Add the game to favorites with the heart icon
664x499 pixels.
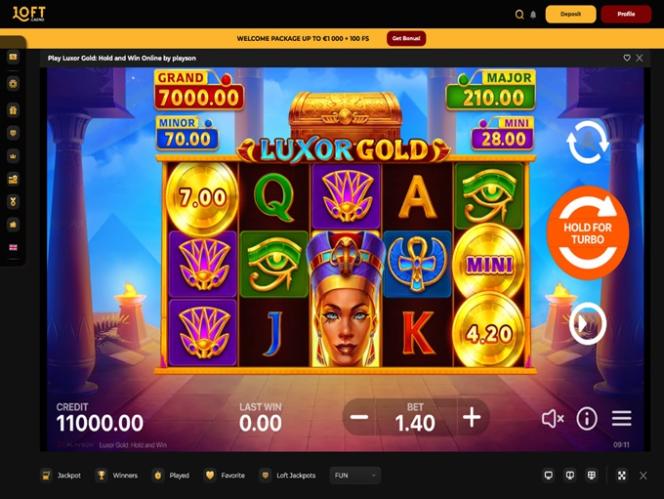click(x=627, y=58)
